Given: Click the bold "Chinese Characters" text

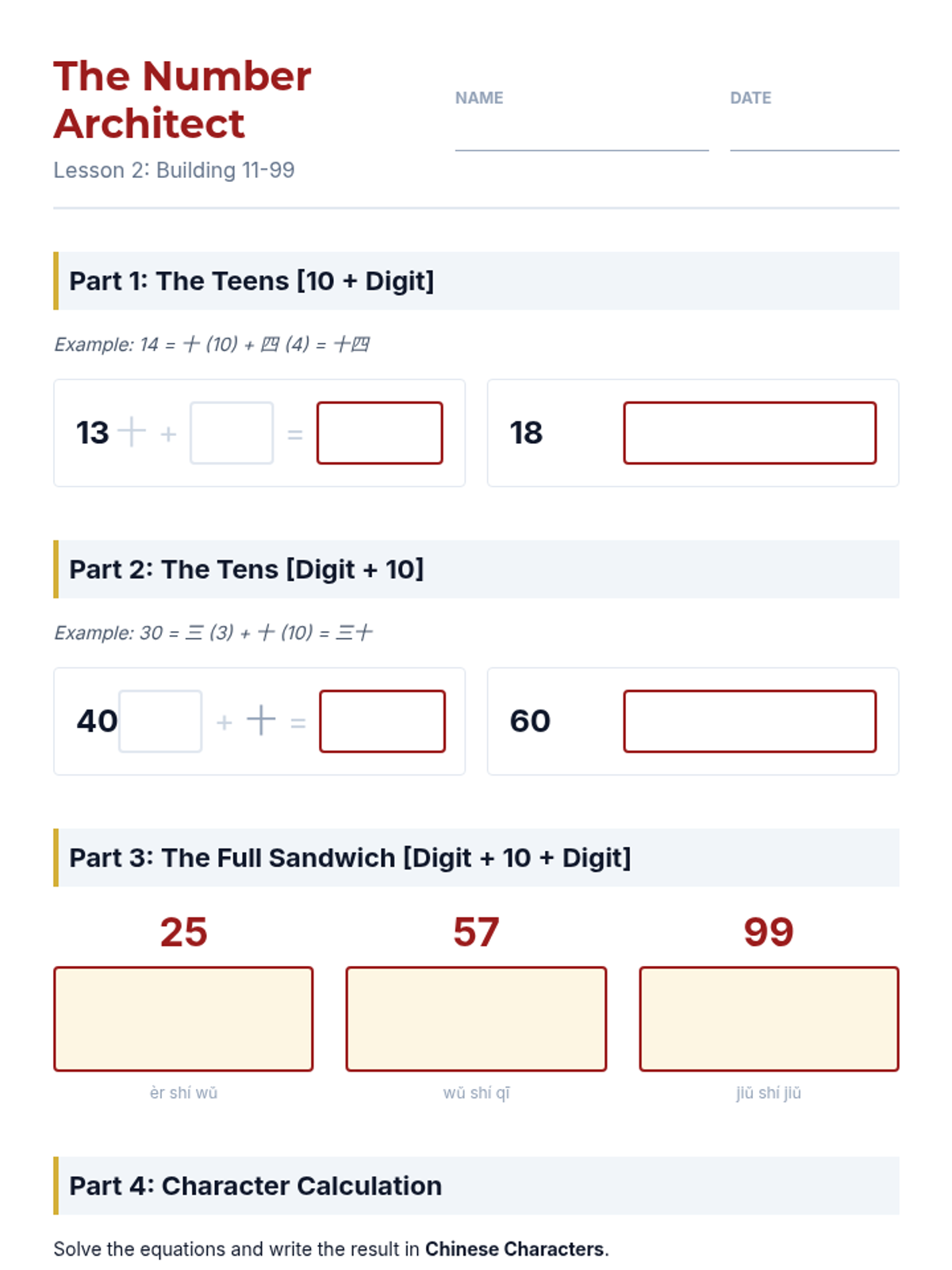Looking at the screenshot, I should tap(515, 1249).
